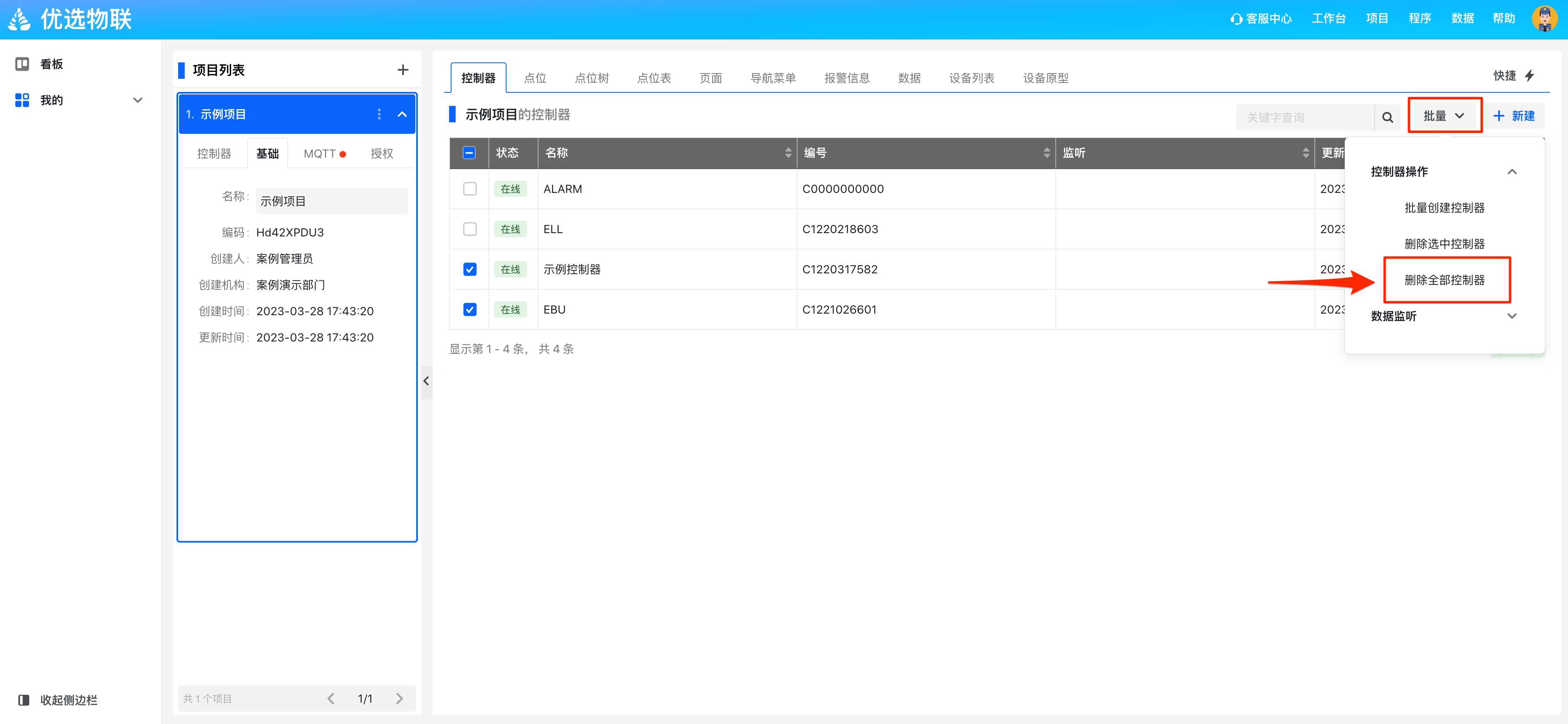Uncheck the 示例控制器 row checkbox
Screen dimensions: 1568x724
coord(469,269)
